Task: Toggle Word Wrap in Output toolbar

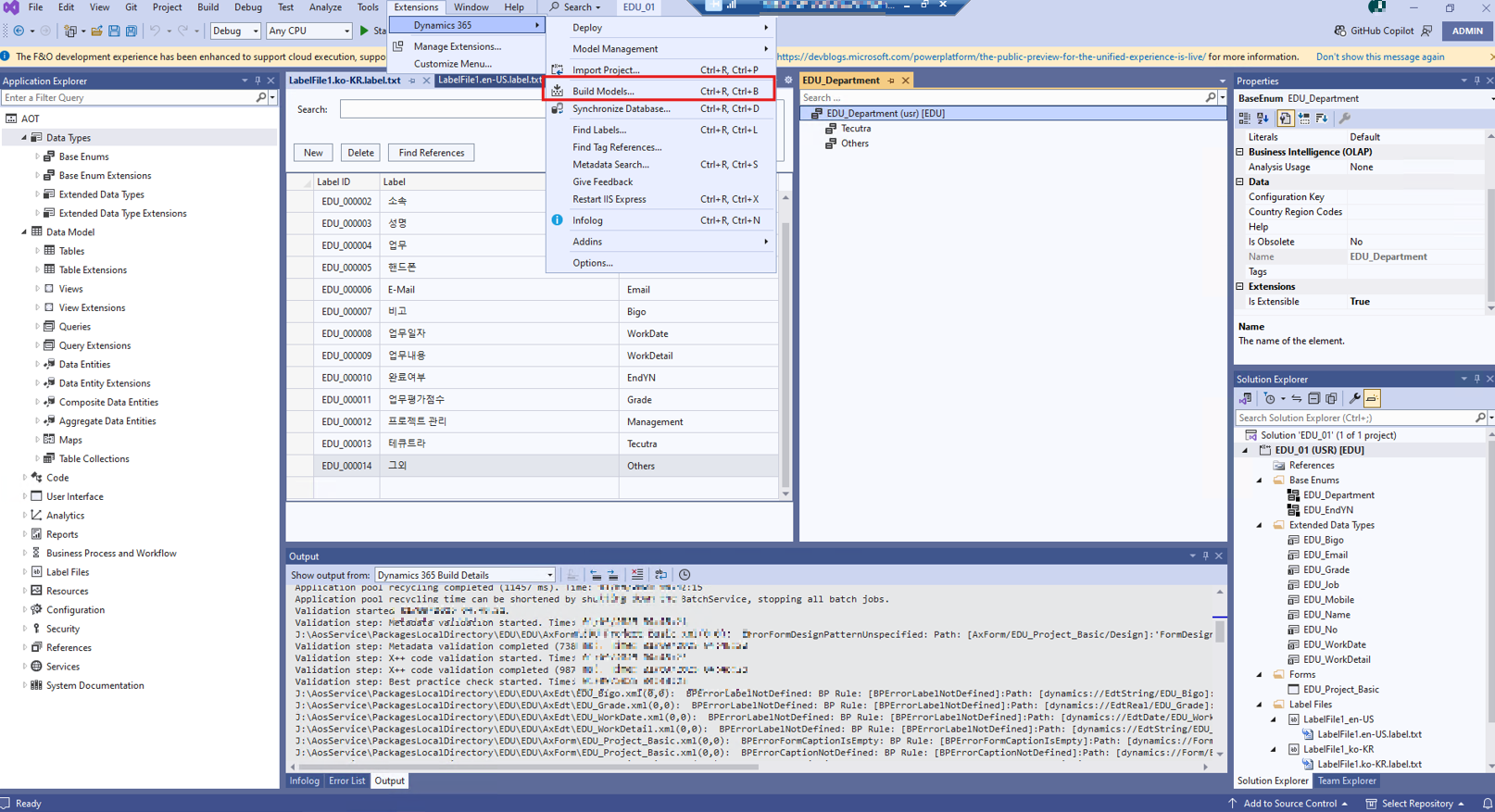Action: click(660, 575)
